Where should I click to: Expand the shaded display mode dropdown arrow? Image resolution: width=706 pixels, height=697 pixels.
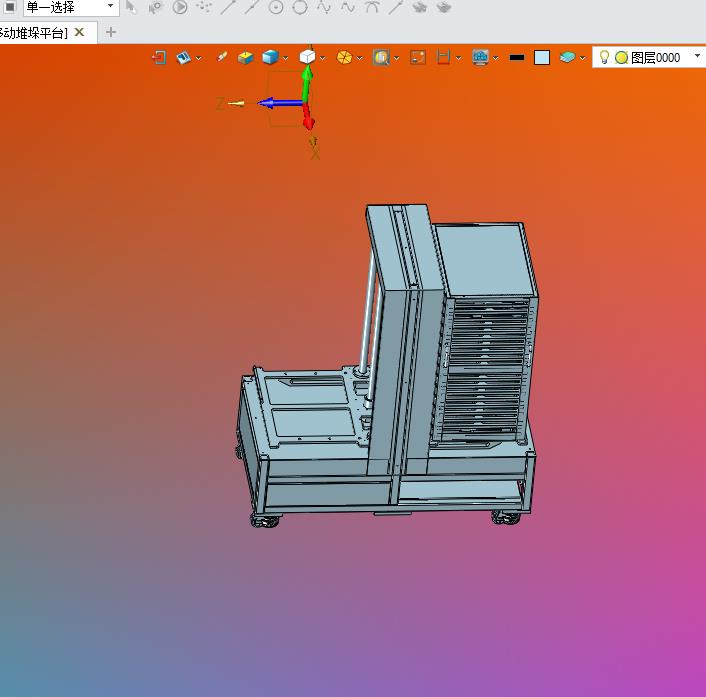(285, 58)
